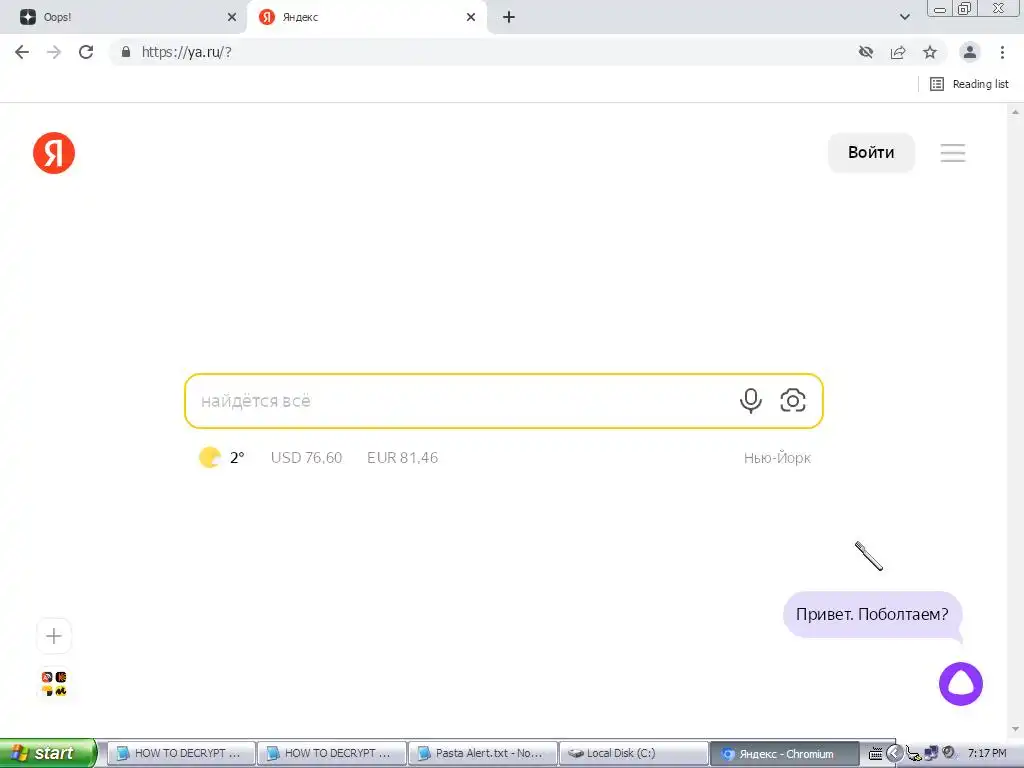The height and width of the screenshot is (768, 1024).
Task: Select the Яндекс browser tab
Action: pyautogui.click(x=366, y=17)
